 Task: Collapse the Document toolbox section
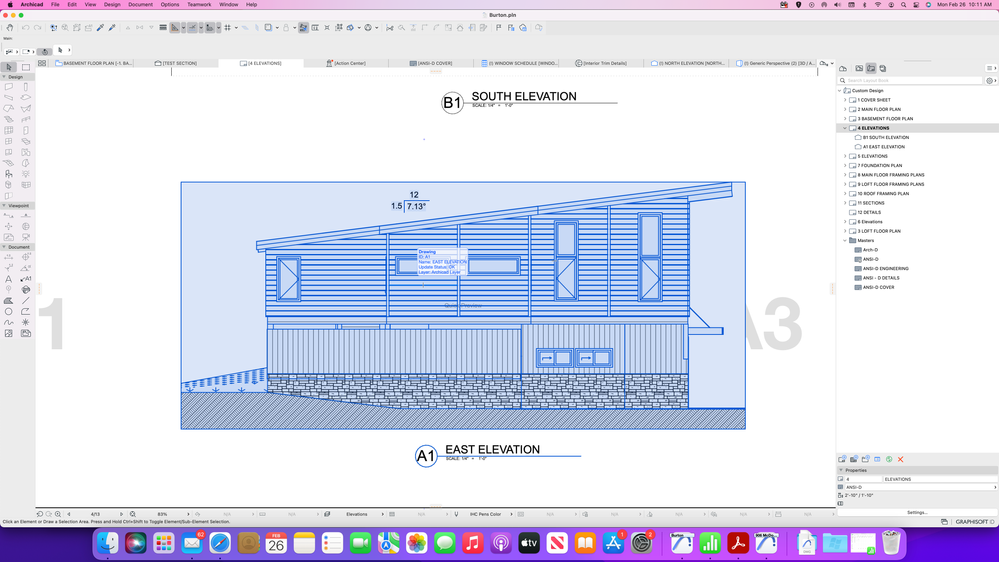[4, 247]
